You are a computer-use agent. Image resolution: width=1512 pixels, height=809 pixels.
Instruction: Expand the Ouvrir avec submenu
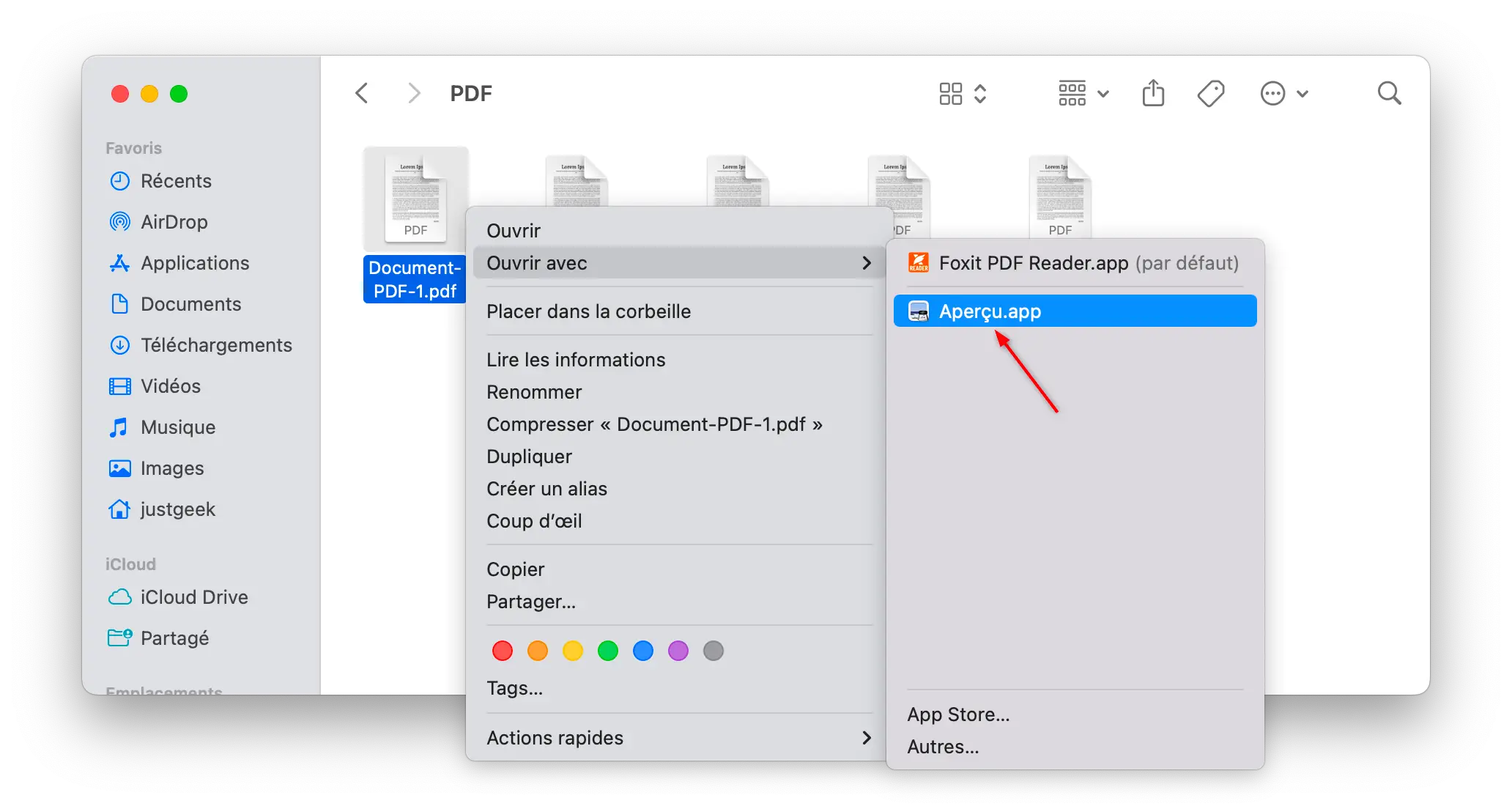coord(679,263)
